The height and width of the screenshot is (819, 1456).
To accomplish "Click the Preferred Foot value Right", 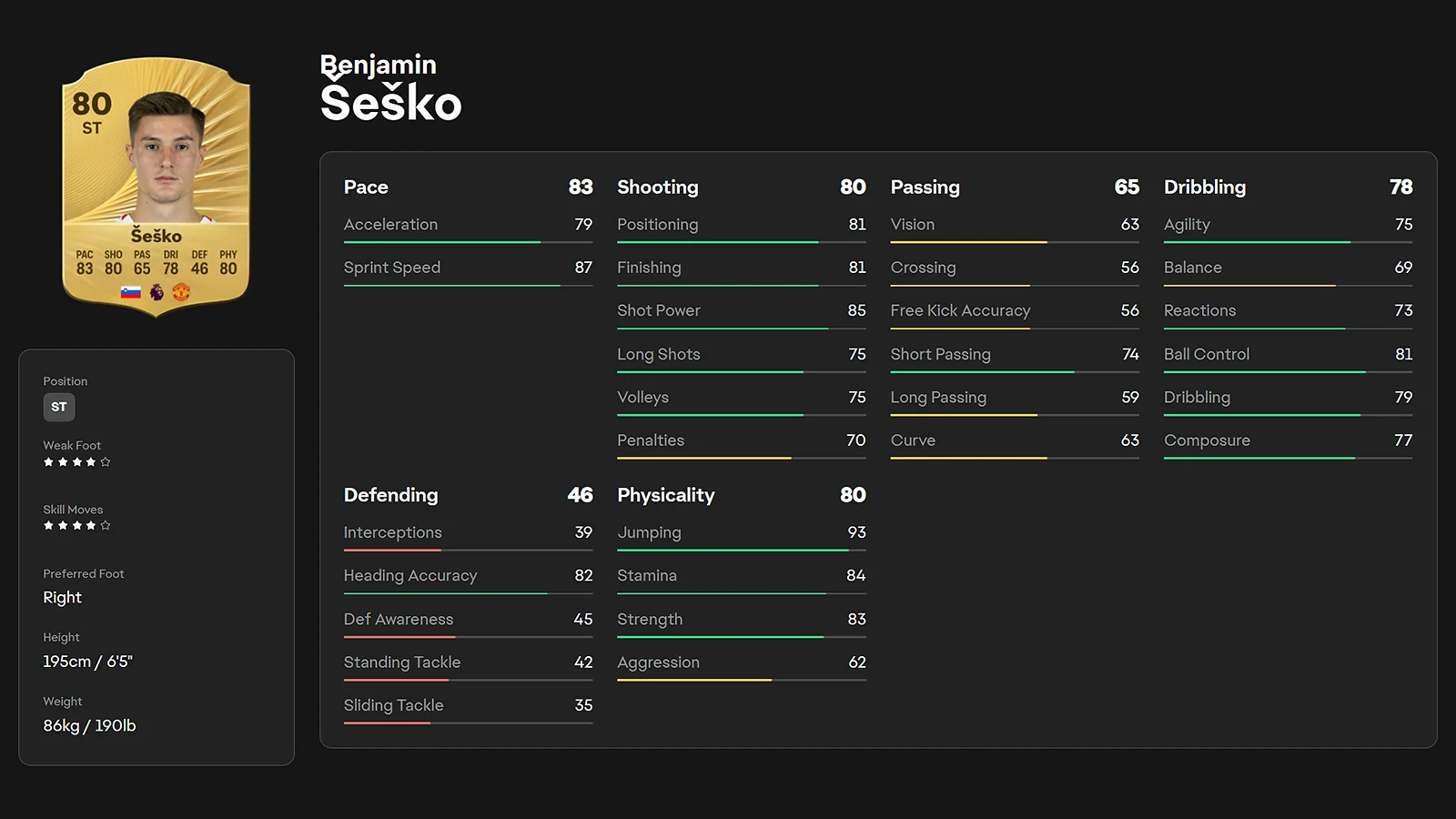I will 62,598.
